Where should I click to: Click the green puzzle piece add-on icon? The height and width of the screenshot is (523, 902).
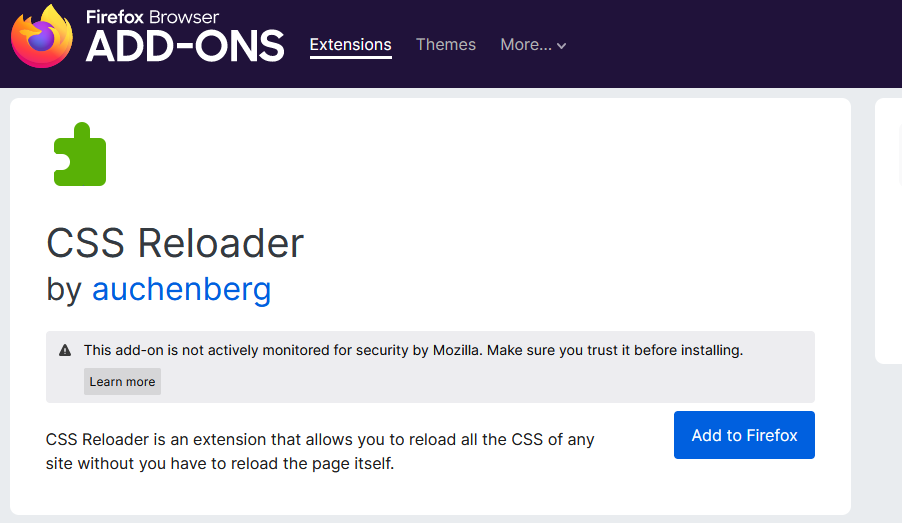80,154
